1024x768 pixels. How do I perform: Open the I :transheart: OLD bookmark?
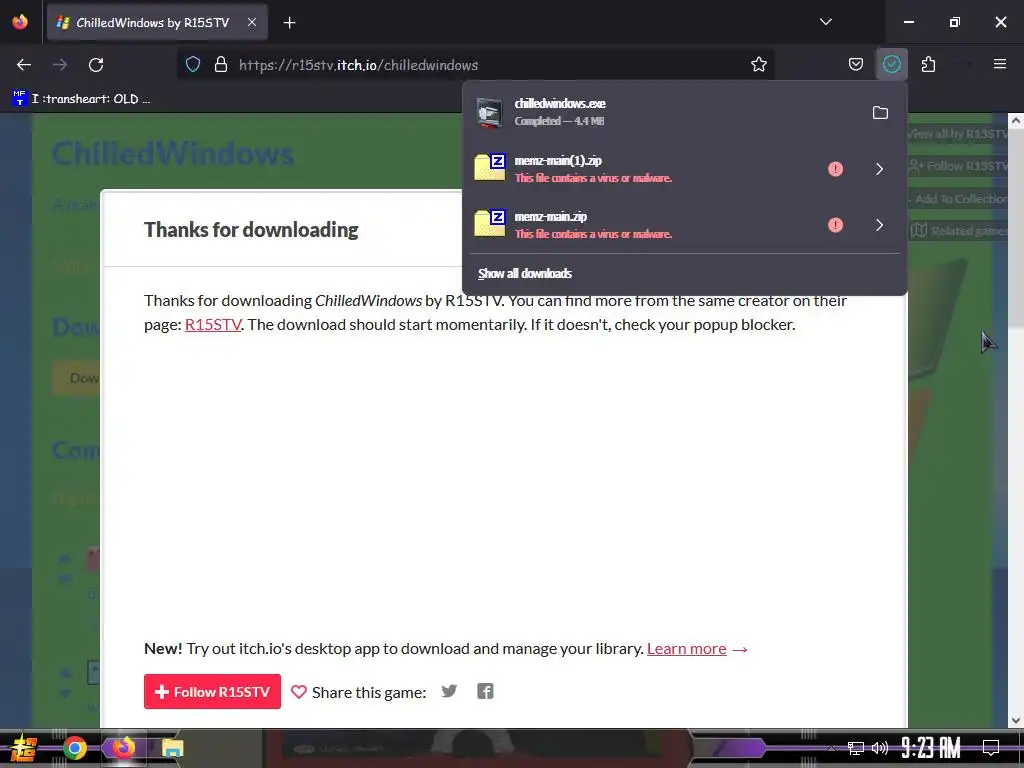(x=82, y=99)
